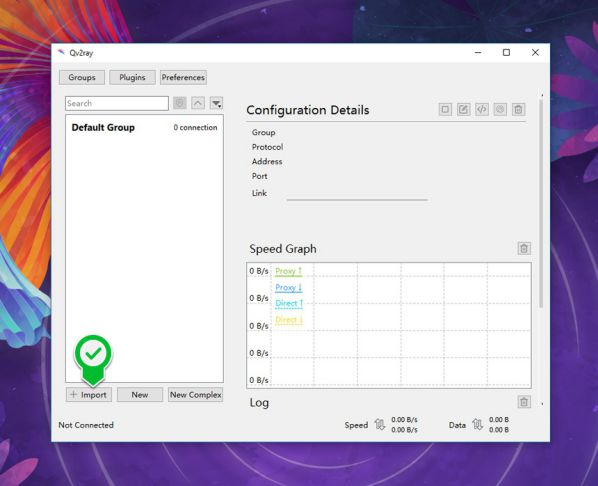
Task: Open Preferences dialog
Action: pos(183,77)
